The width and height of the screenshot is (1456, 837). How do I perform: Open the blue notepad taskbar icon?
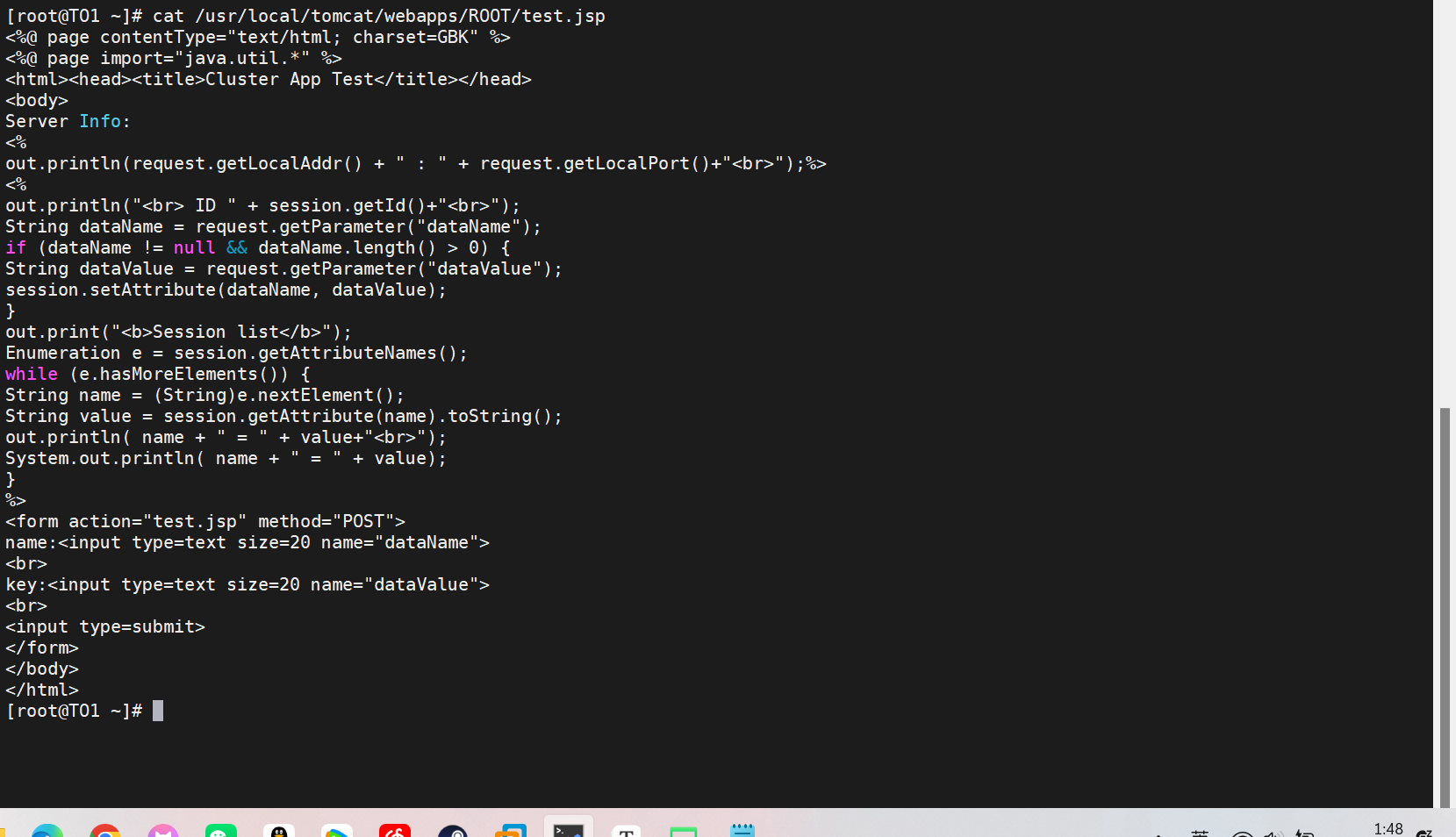coord(742,830)
